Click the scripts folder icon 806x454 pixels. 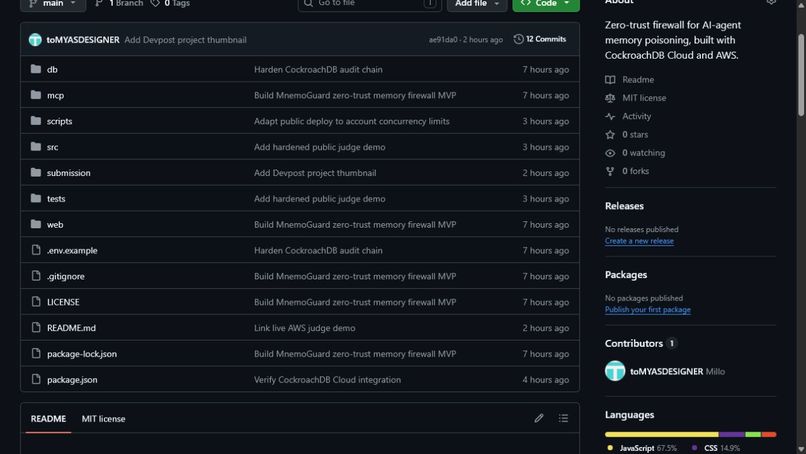click(35, 120)
